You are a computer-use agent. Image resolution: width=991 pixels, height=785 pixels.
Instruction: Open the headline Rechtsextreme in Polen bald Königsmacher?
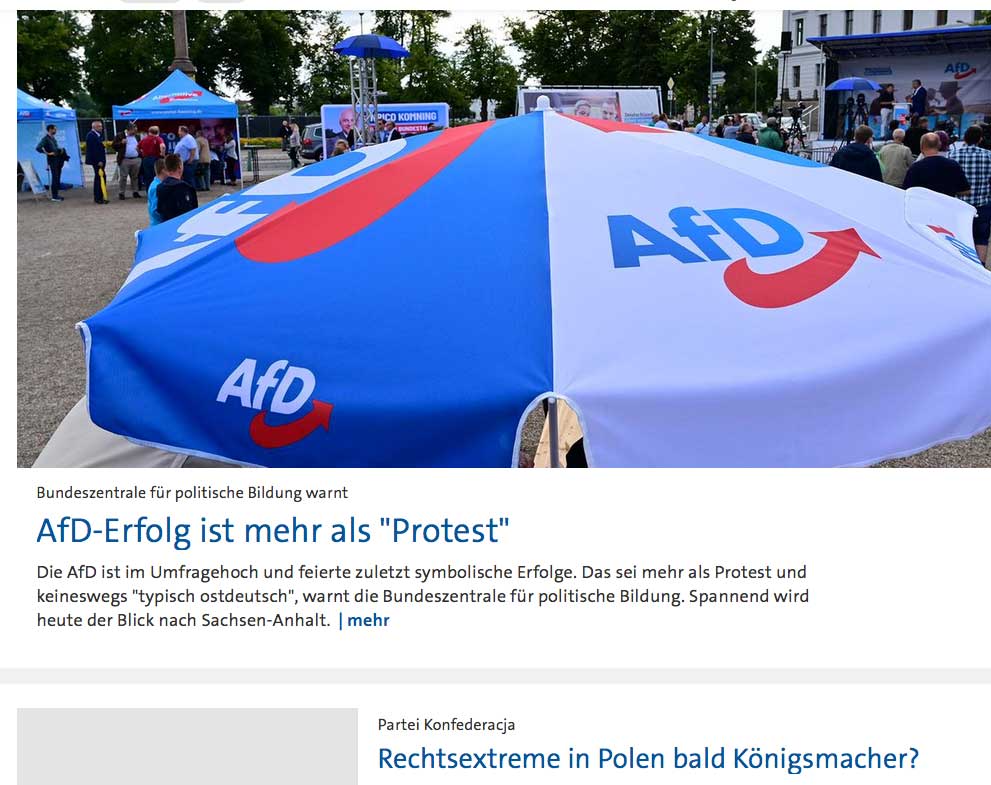point(648,759)
